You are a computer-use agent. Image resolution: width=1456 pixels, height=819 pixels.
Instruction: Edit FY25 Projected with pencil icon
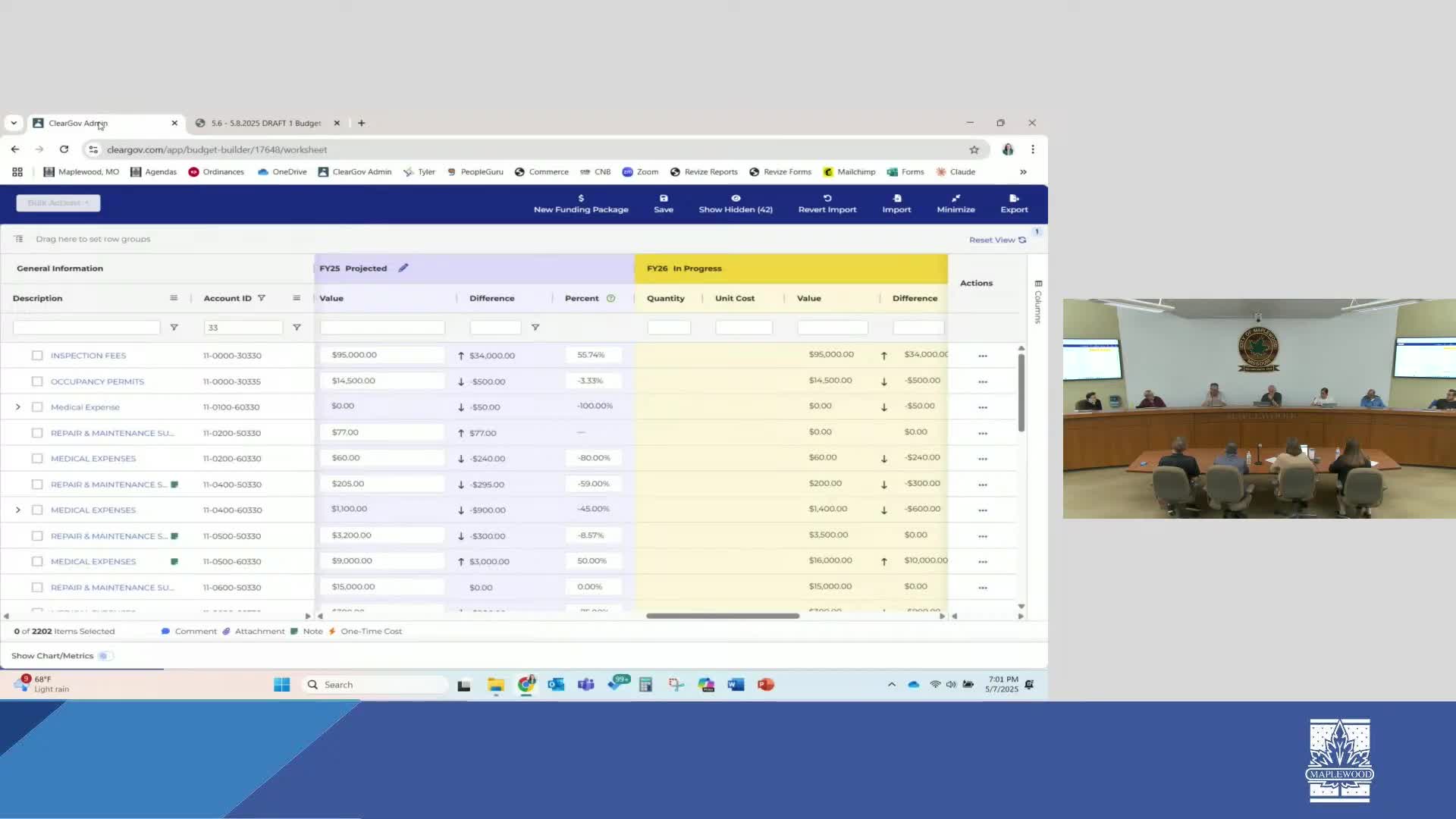pos(403,268)
